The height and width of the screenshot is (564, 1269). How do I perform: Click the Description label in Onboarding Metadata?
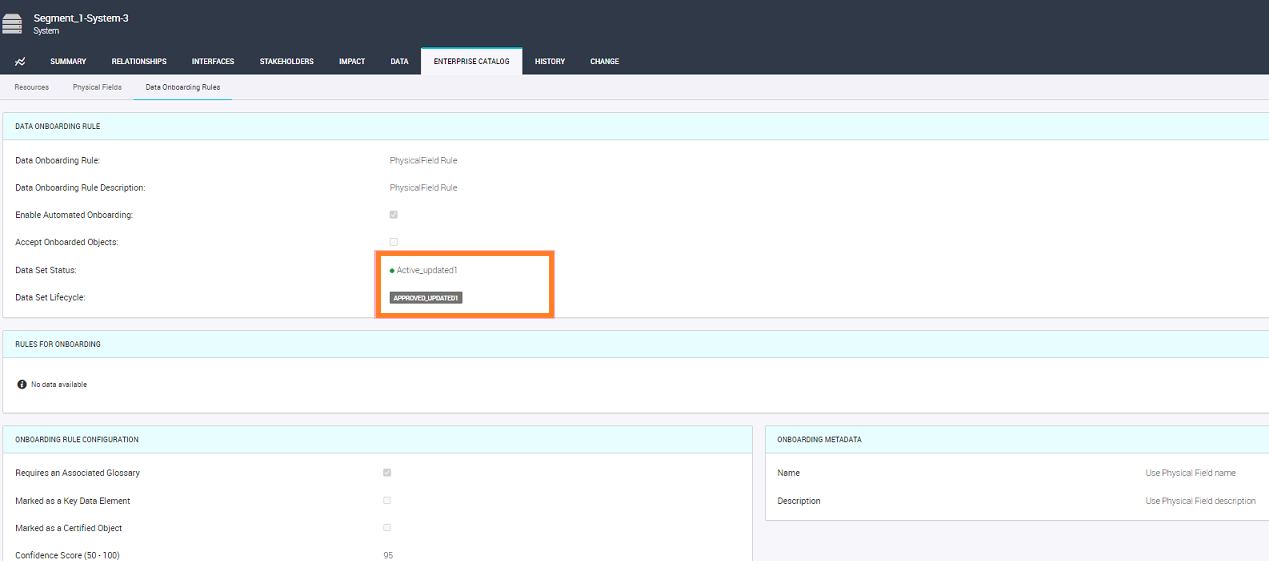799,501
